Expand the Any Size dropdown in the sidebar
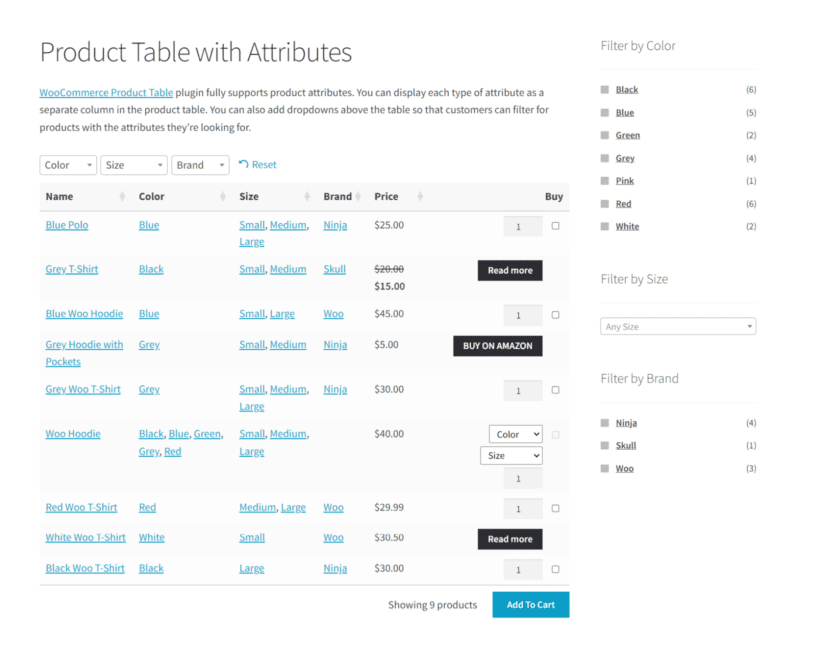Image resolution: width=820 pixels, height=652 pixels. click(677, 326)
